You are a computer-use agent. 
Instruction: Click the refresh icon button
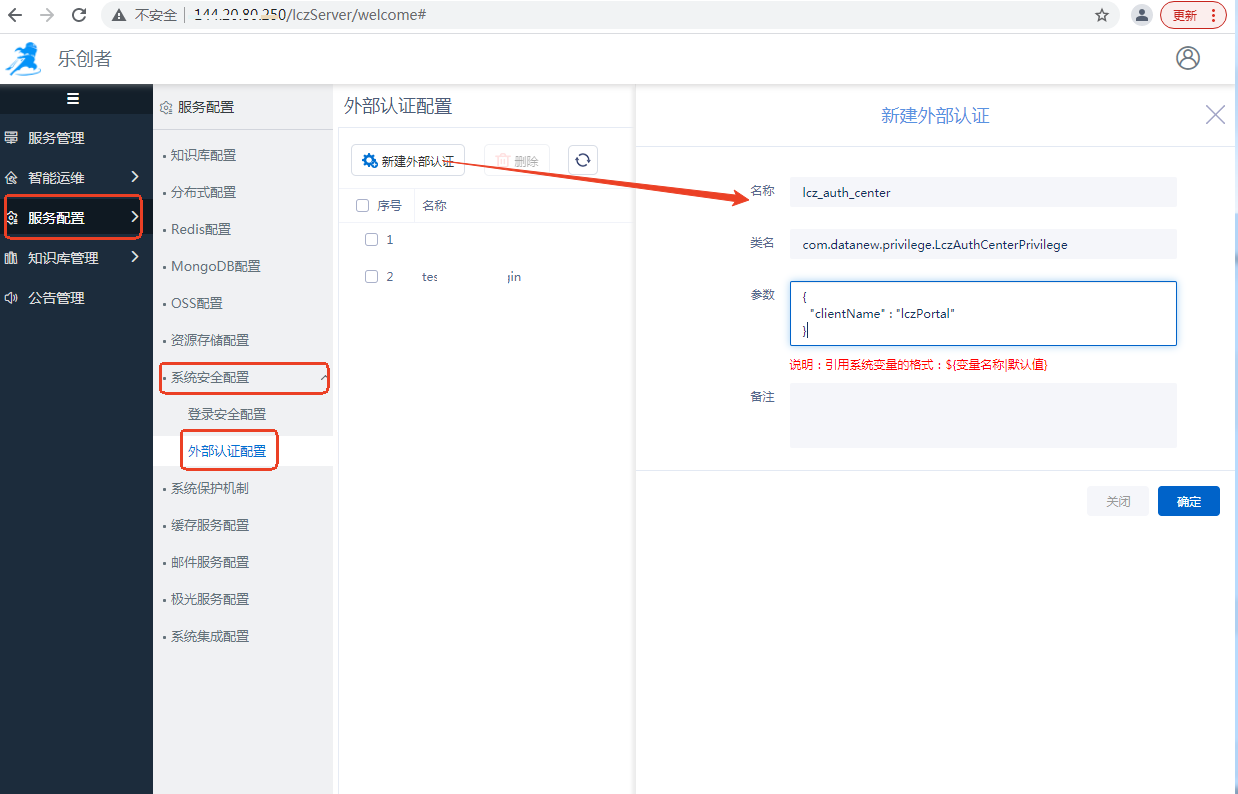[583, 160]
